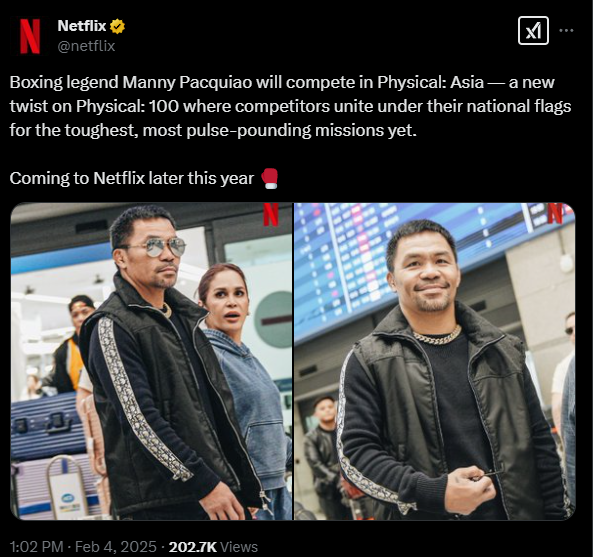Click the Netflix red N profile avatar
Screen dimensions: 593x557
click(30, 36)
